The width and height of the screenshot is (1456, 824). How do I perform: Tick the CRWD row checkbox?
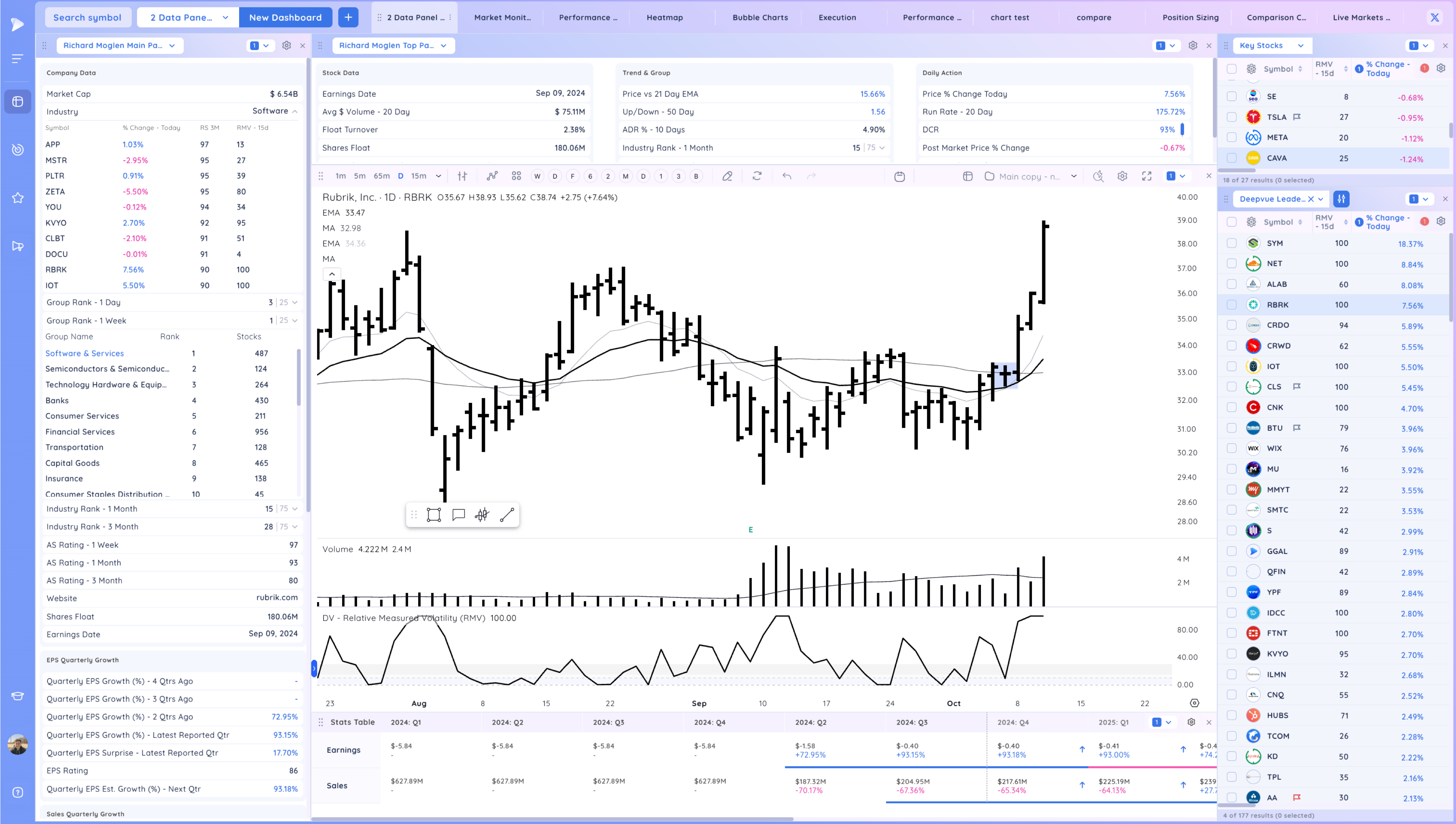pyautogui.click(x=1231, y=346)
